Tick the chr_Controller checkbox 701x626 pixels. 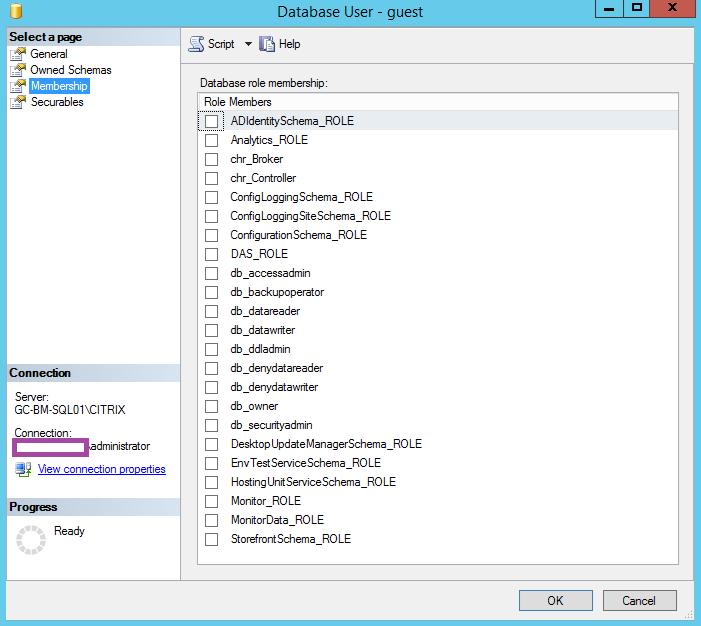pos(211,178)
